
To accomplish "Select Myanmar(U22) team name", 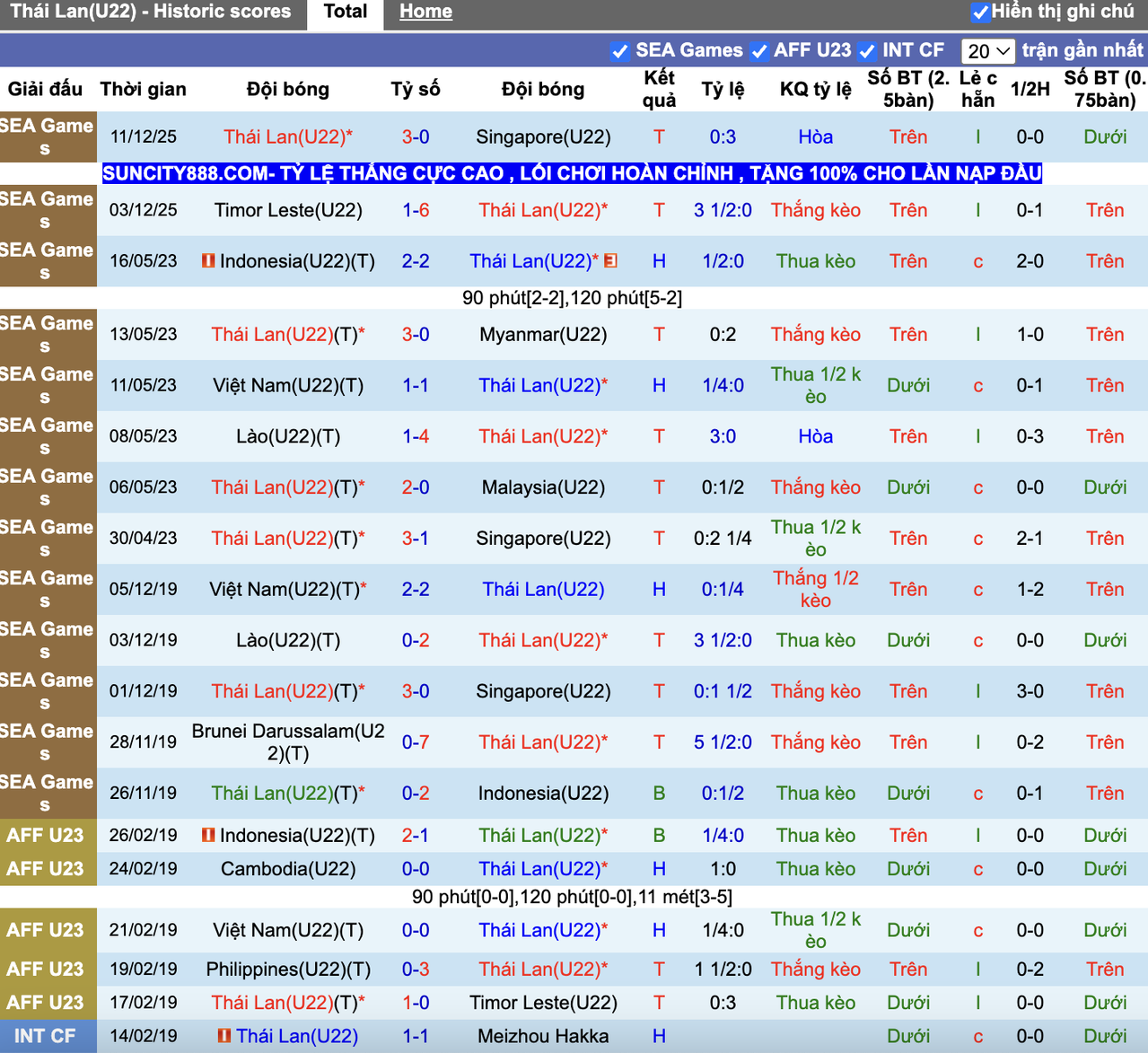I will (543, 335).
